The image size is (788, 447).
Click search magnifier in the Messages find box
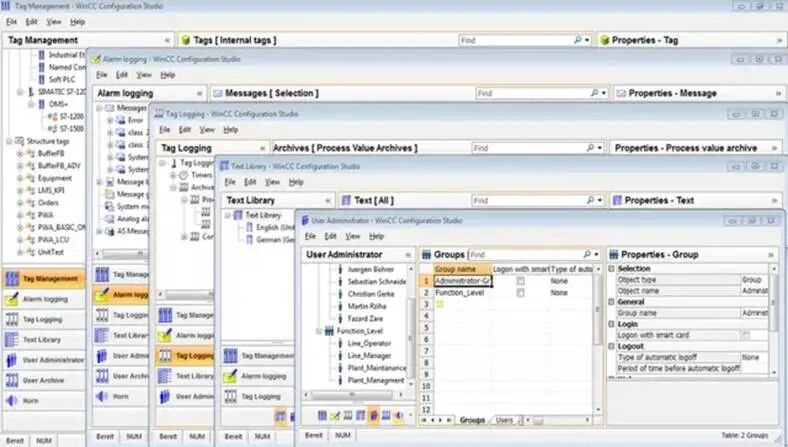click(595, 93)
